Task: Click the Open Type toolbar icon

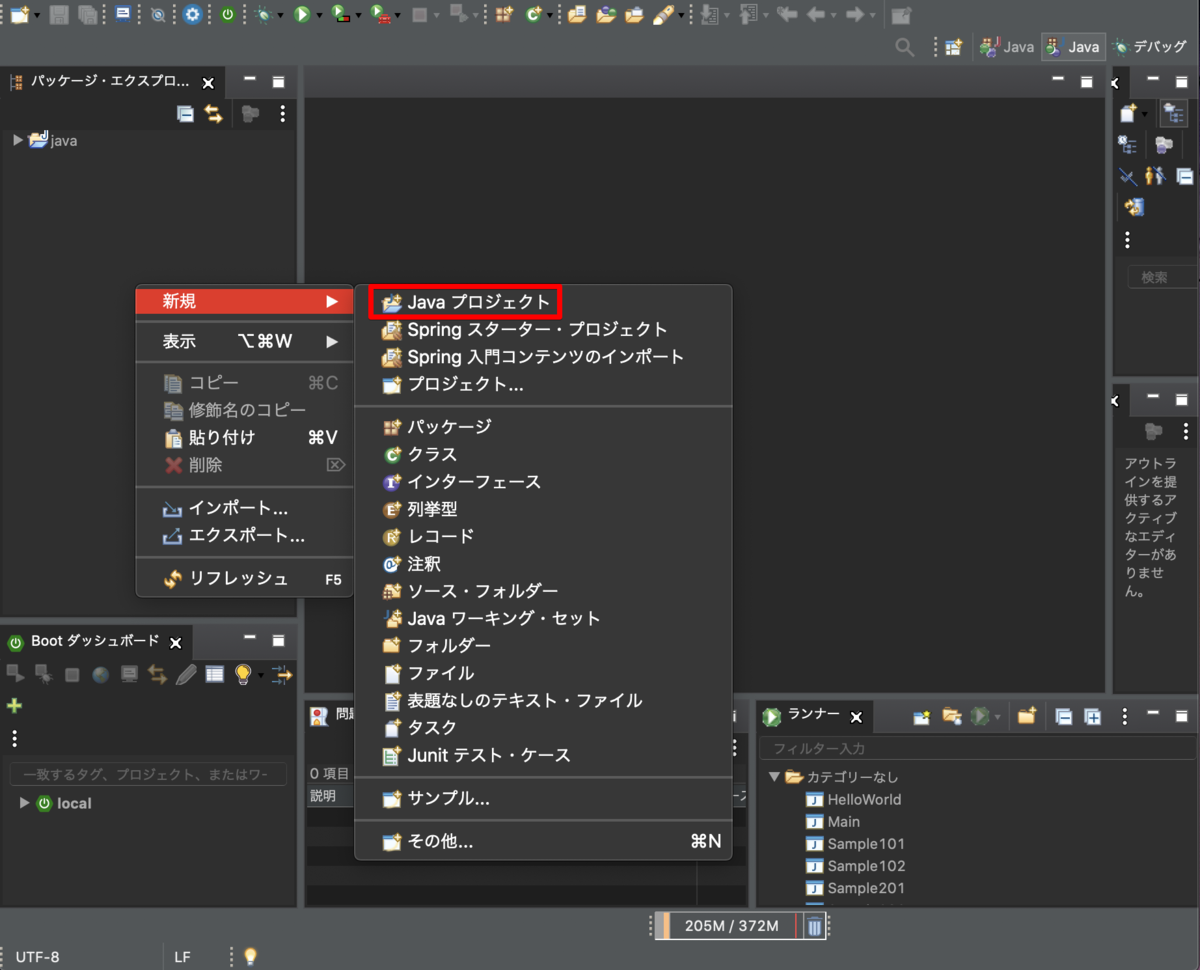Action: (577, 15)
